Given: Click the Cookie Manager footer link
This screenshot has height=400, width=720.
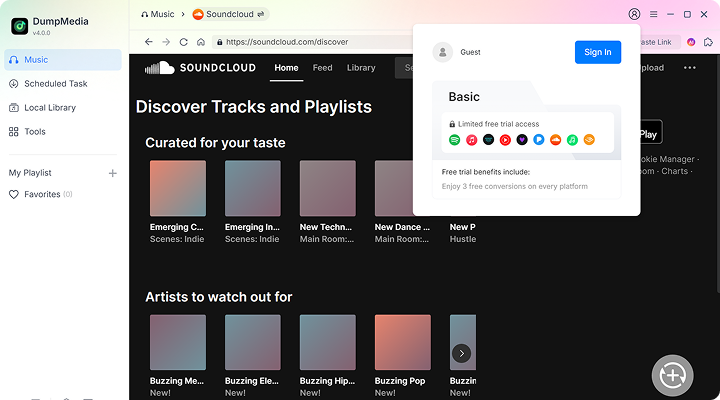Looking at the screenshot, I should coord(667,159).
